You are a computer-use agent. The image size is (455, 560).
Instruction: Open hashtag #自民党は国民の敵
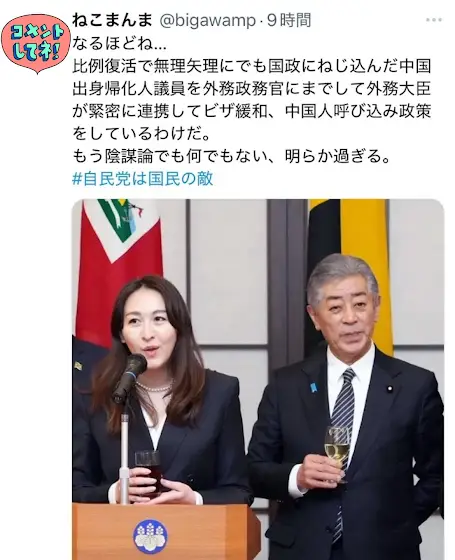pos(143,178)
